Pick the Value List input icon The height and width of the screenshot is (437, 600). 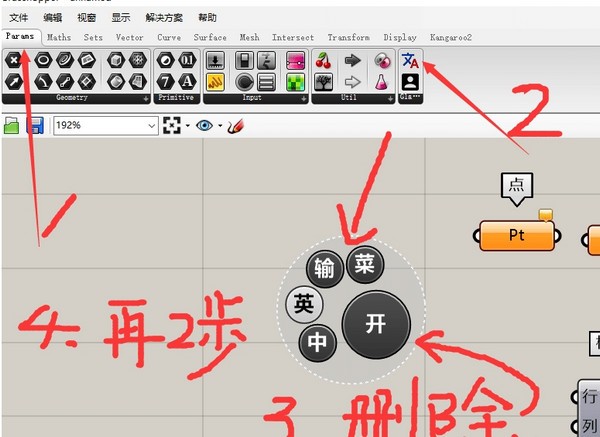[x=266, y=82]
